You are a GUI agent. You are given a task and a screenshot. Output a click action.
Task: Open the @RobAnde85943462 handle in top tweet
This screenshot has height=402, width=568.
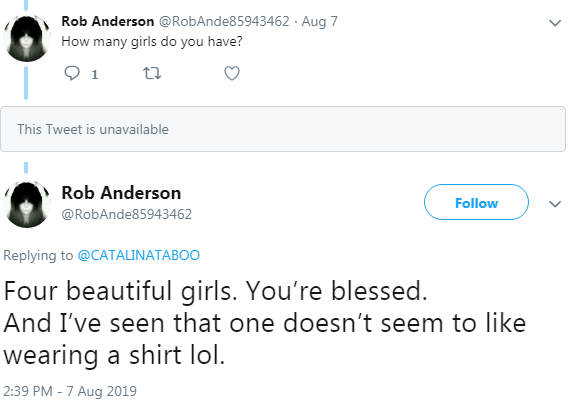pos(224,21)
